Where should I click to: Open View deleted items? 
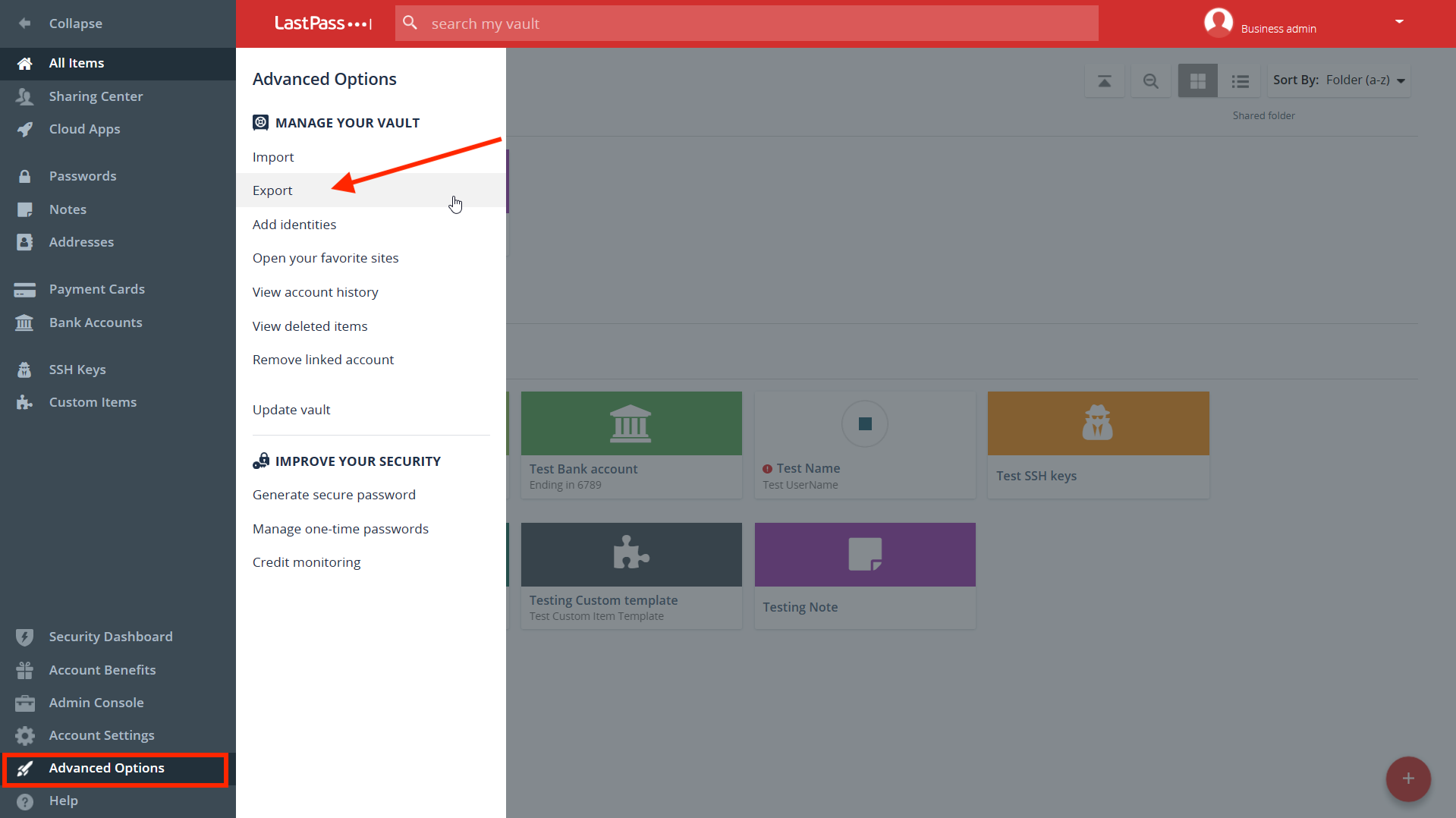click(x=310, y=326)
